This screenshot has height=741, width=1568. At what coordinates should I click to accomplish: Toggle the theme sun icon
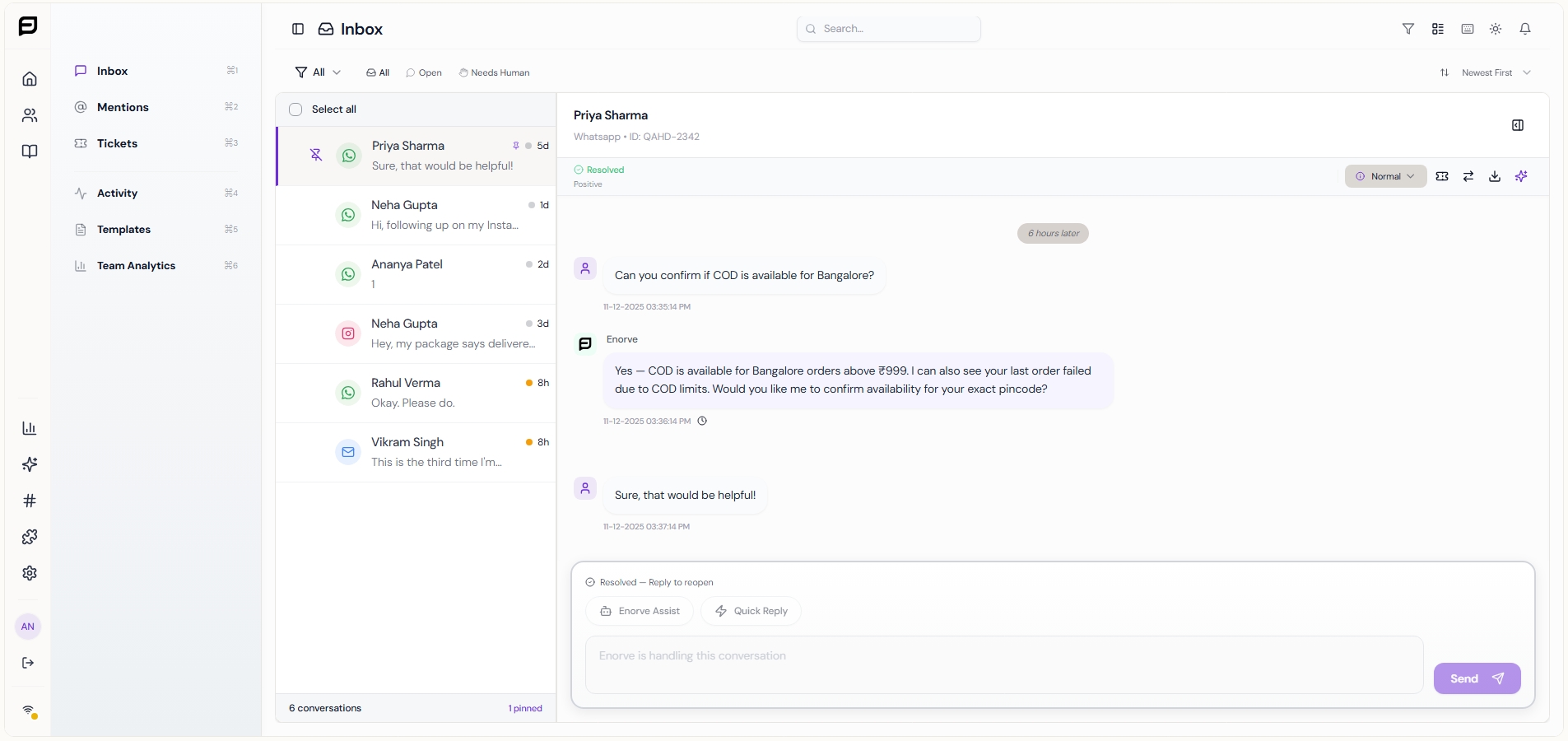pyautogui.click(x=1496, y=28)
